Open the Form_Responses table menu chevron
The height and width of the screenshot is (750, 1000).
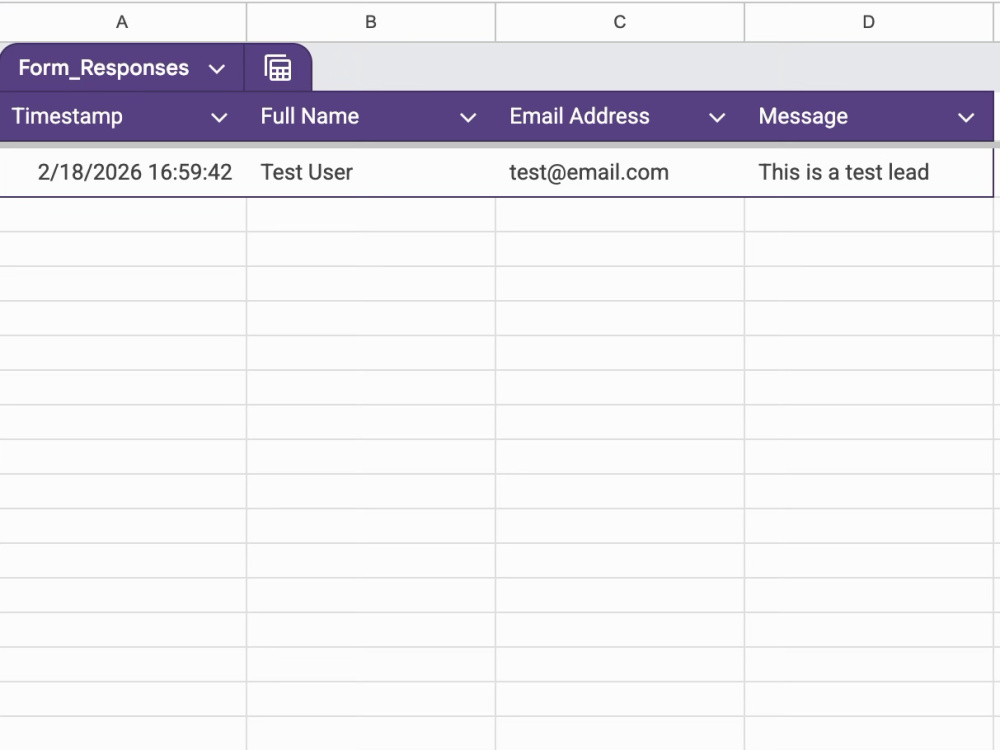click(217, 69)
